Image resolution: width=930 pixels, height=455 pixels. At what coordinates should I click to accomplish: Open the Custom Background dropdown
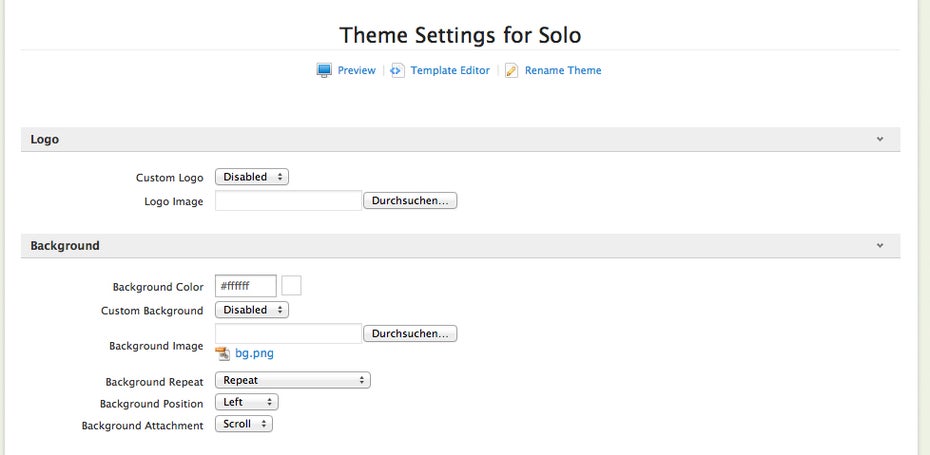pyautogui.click(x=252, y=310)
